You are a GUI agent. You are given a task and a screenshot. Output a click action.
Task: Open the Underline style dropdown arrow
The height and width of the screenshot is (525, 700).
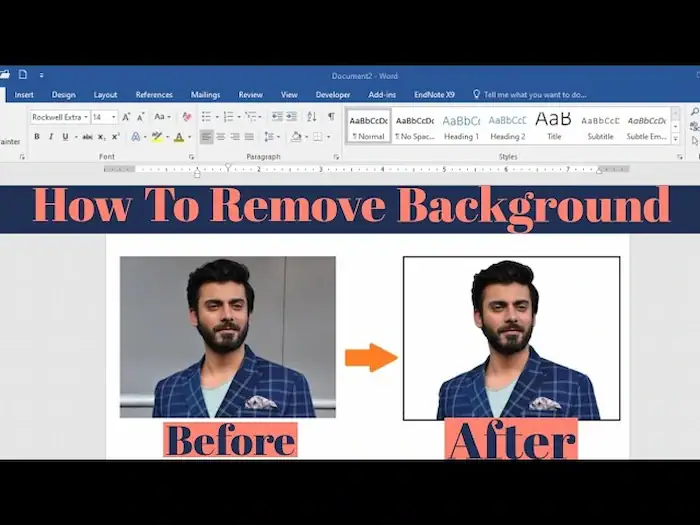[x=76, y=137]
